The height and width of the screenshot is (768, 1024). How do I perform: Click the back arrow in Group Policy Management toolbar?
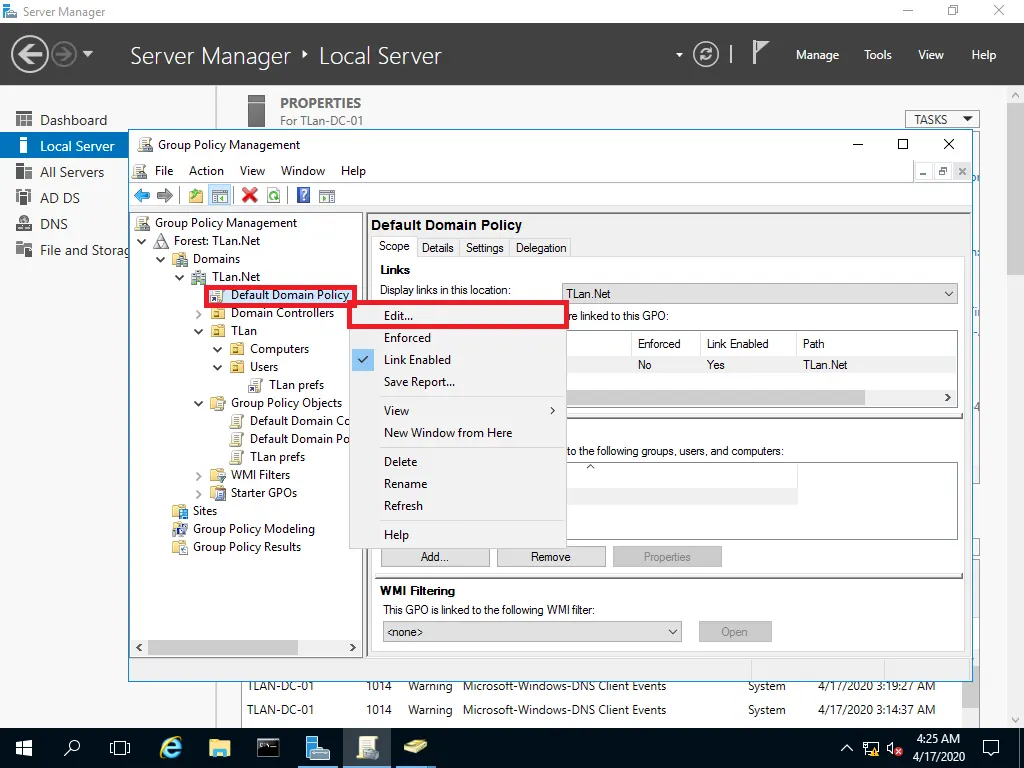(142, 195)
